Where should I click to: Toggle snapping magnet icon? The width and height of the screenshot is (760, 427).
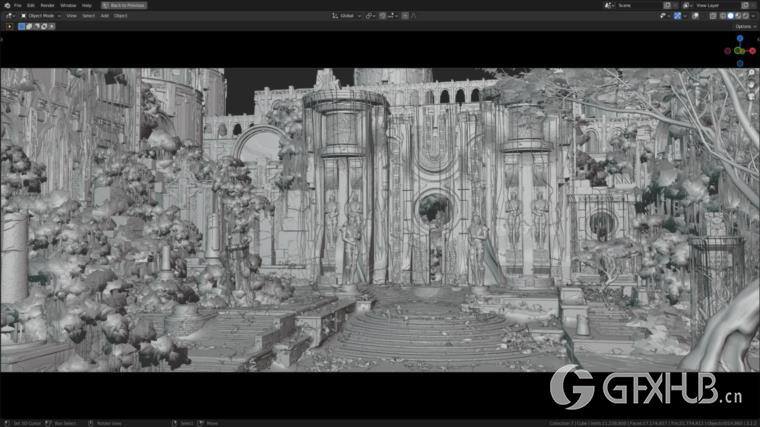(382, 16)
